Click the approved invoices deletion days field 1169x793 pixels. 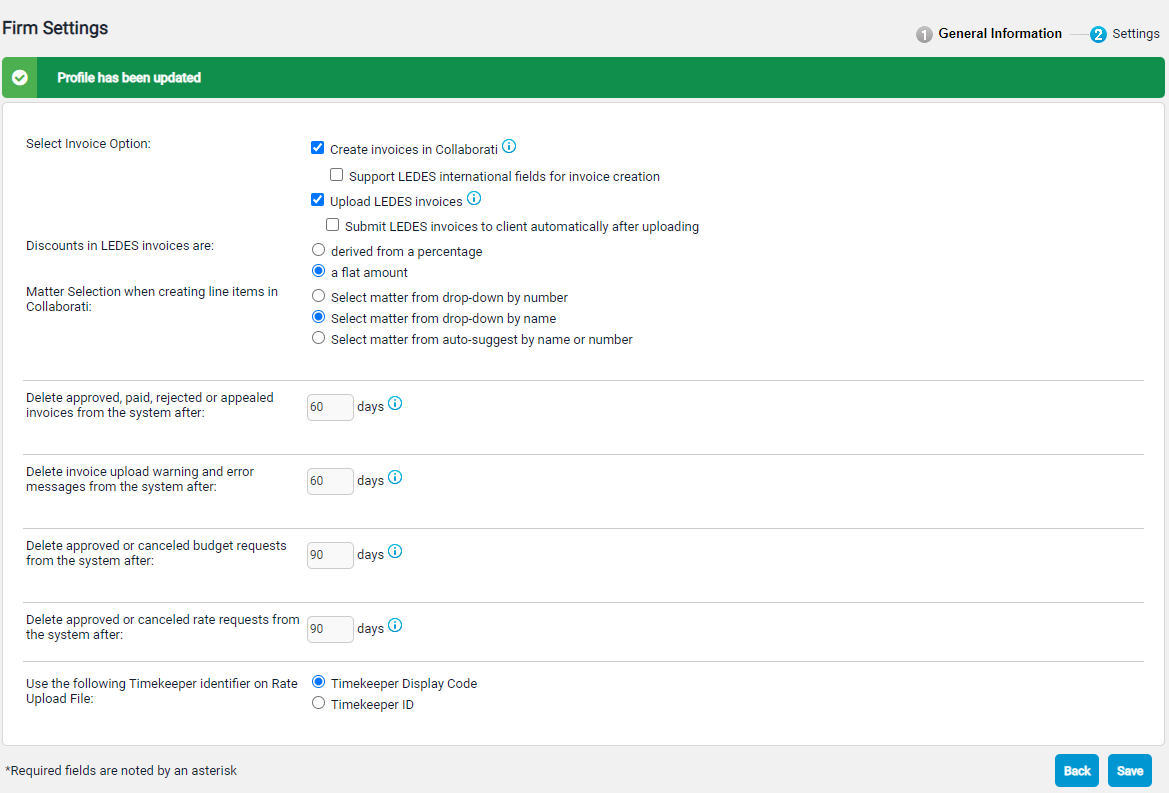pos(330,407)
